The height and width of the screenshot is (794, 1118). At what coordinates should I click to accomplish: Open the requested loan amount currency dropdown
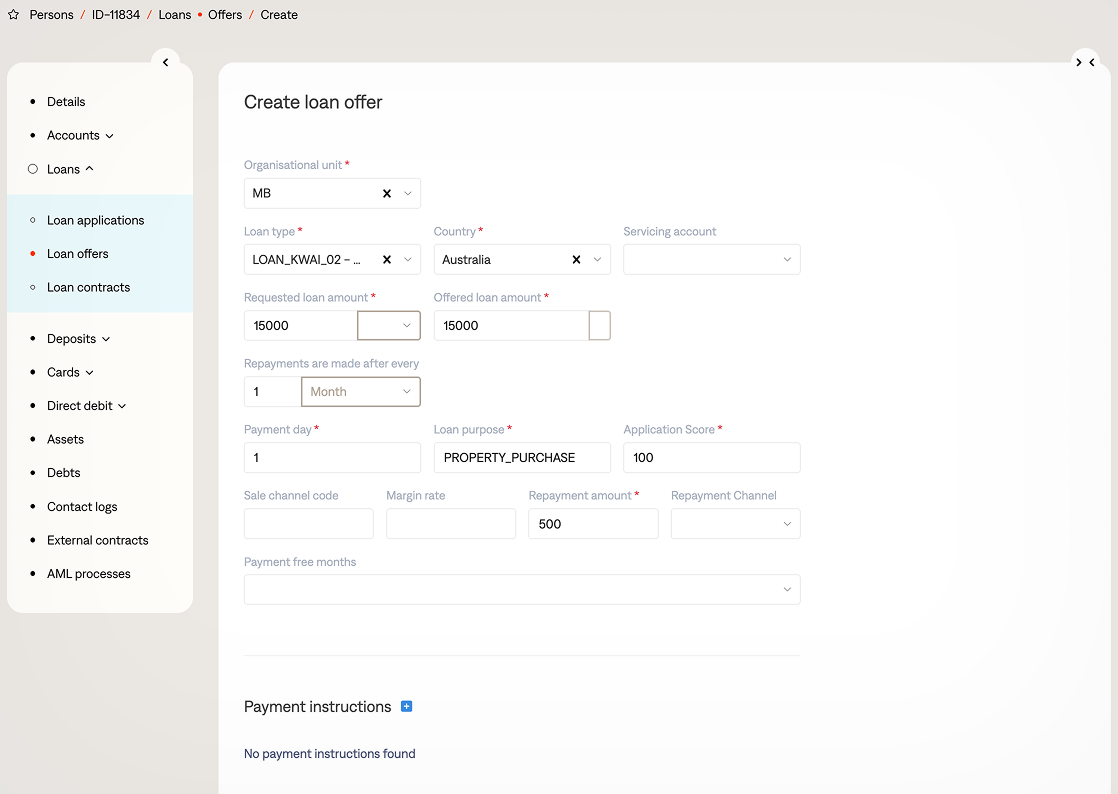click(389, 325)
